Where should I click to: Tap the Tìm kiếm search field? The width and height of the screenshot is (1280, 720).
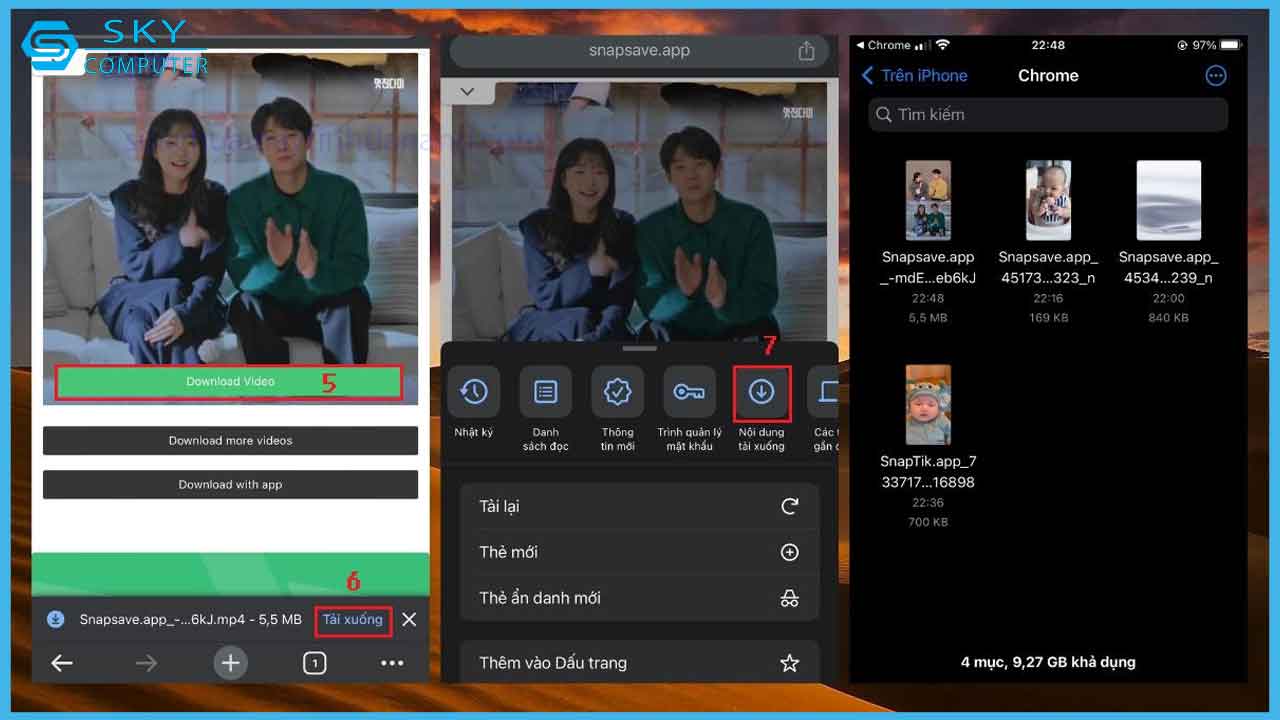point(1048,115)
